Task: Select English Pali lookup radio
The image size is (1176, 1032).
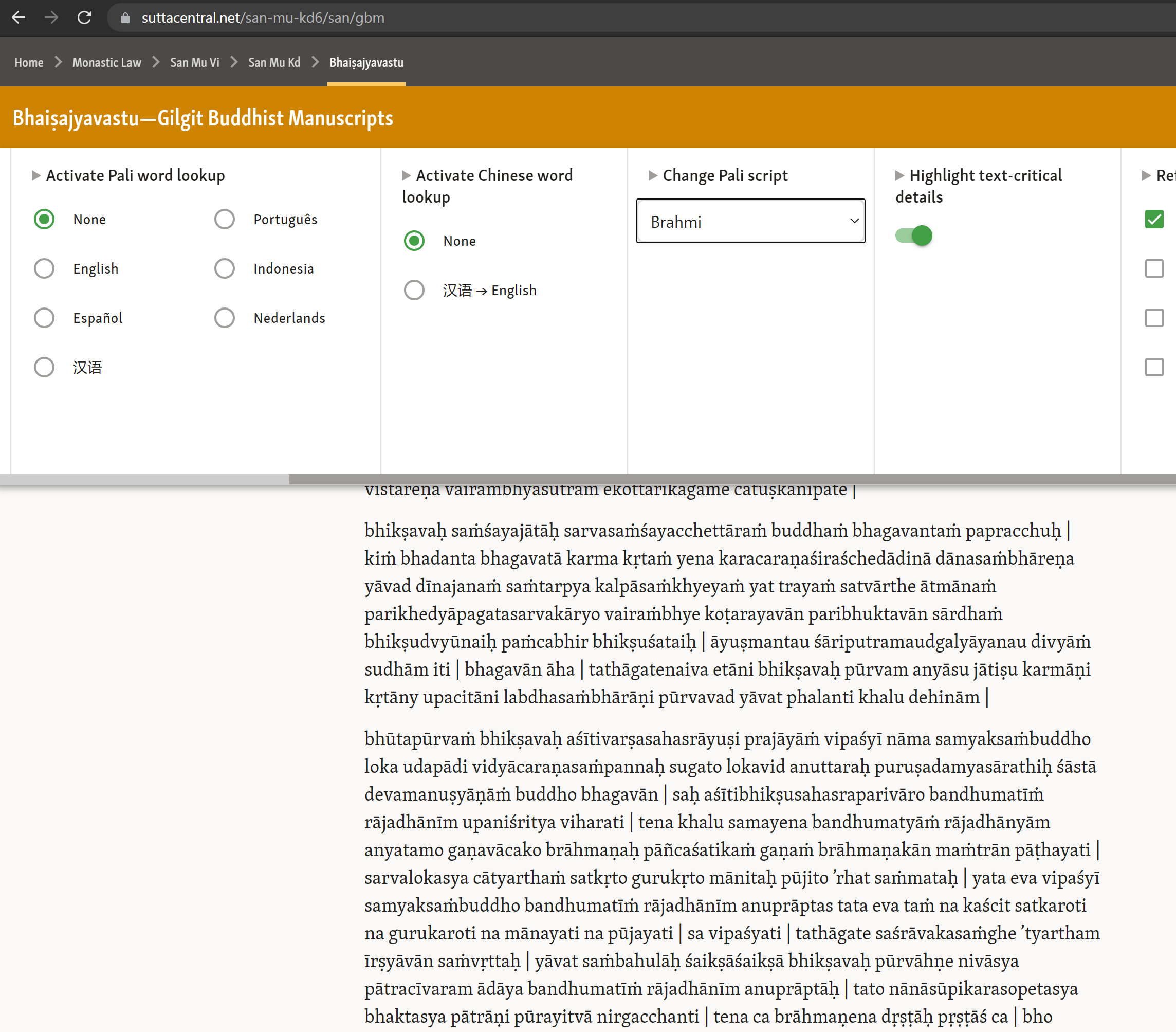Action: (x=44, y=268)
